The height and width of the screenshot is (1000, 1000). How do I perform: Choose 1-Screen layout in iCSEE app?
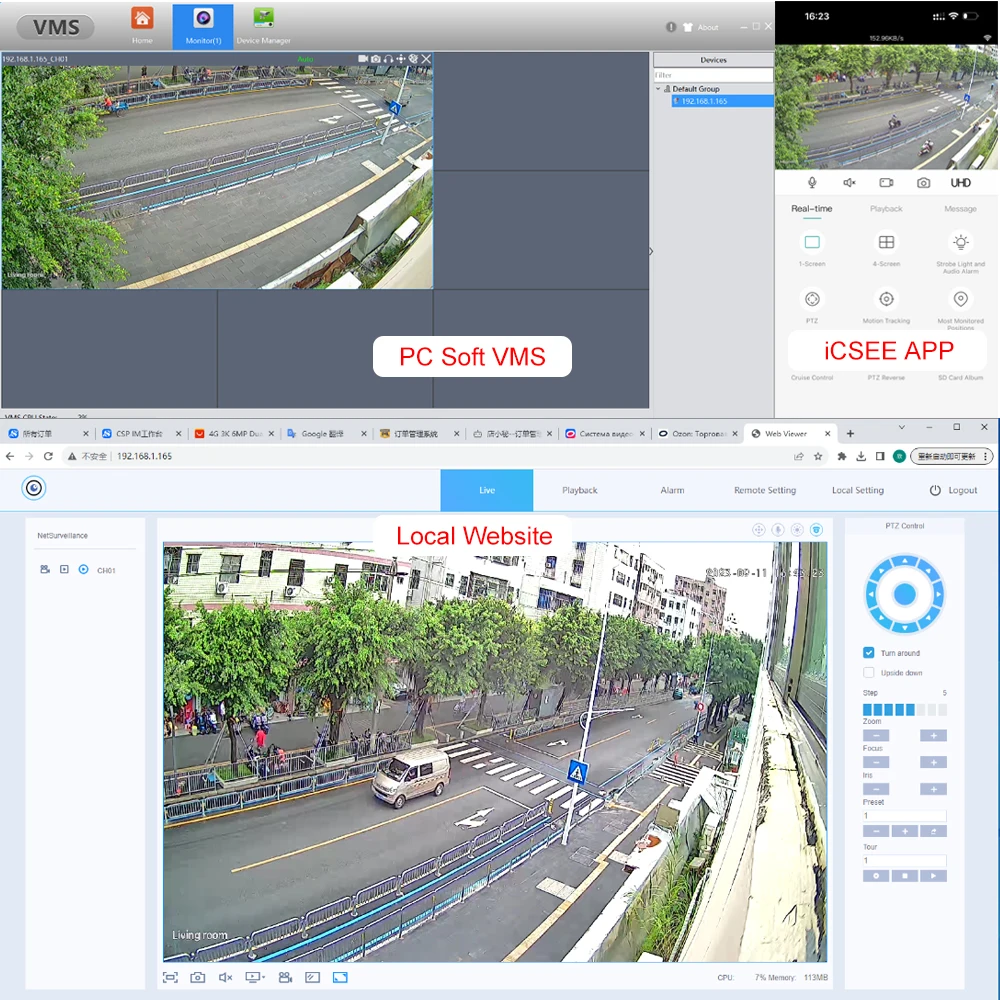click(812, 242)
